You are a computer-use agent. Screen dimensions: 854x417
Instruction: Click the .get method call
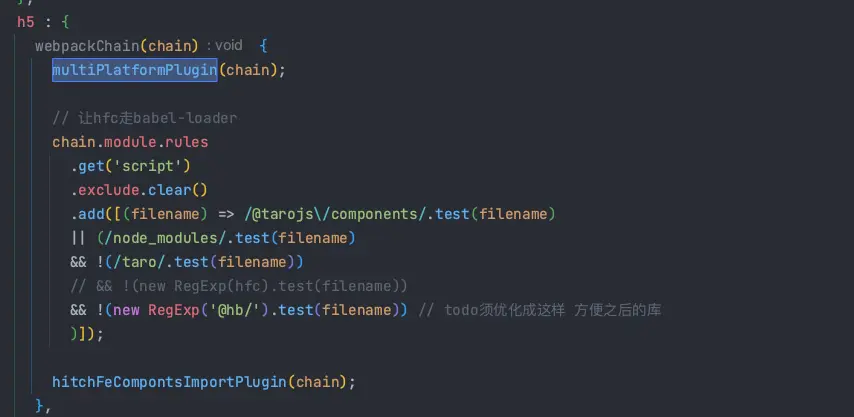pos(87,166)
